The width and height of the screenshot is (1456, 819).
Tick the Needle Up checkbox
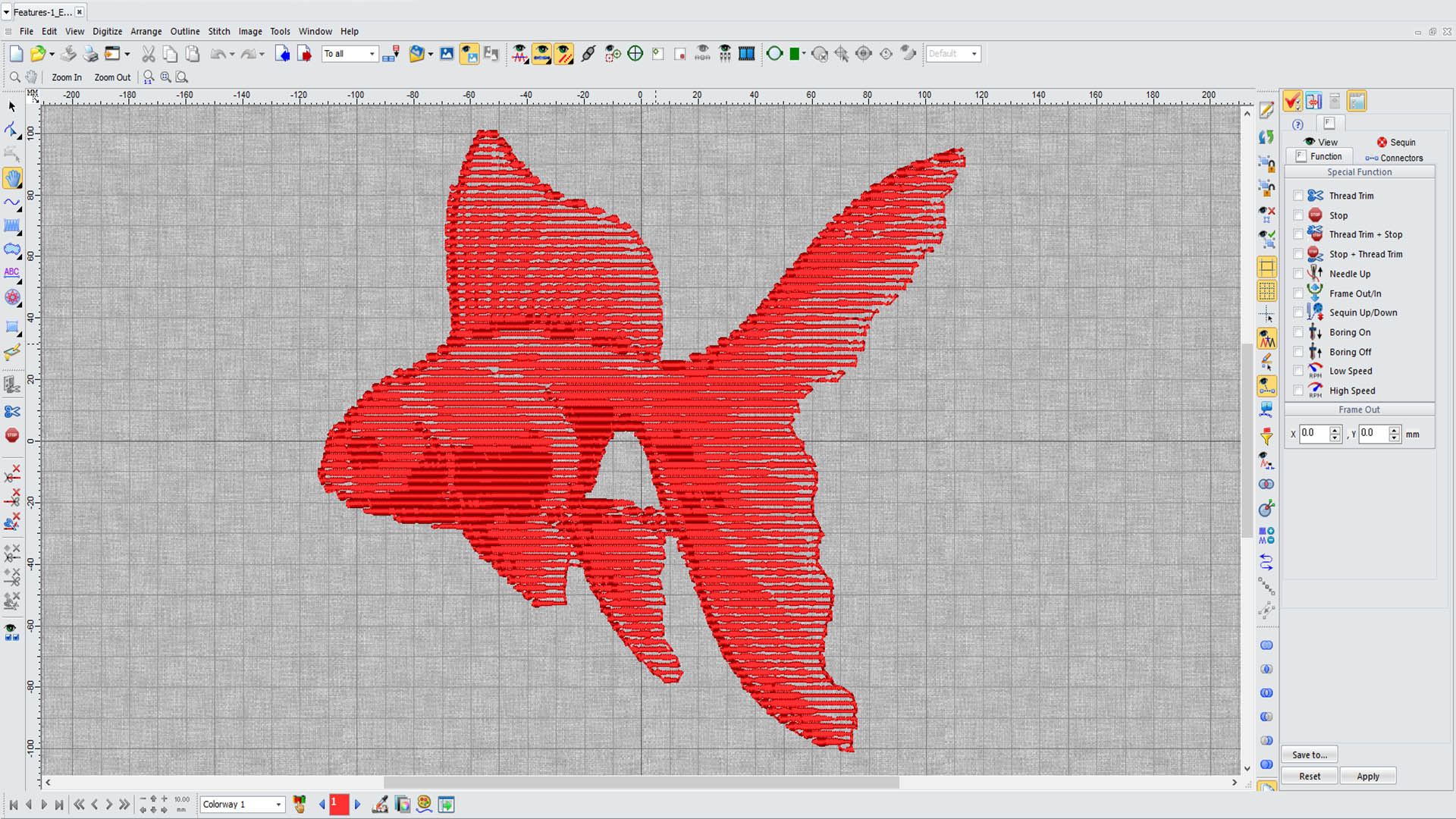(1298, 274)
